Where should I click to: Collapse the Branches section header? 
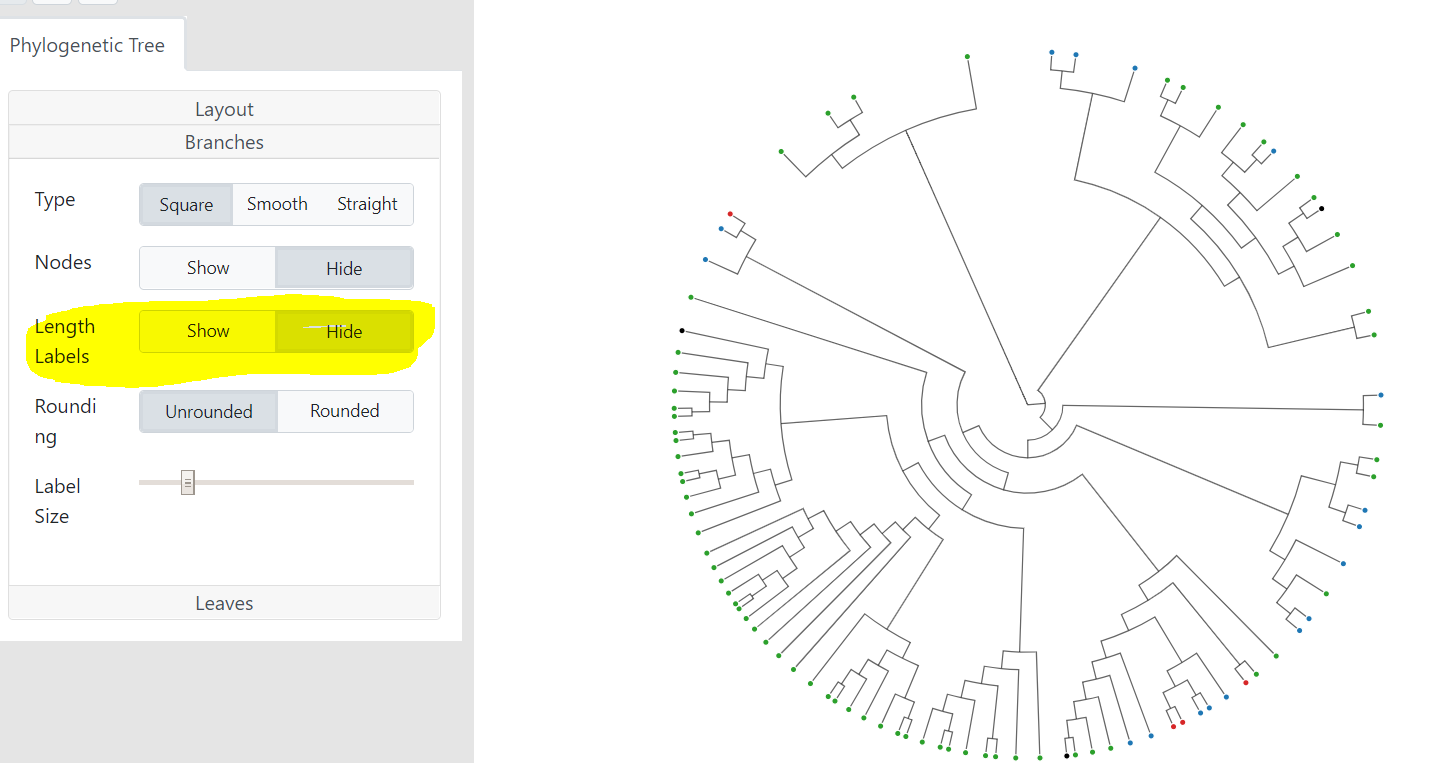pyautogui.click(x=224, y=141)
